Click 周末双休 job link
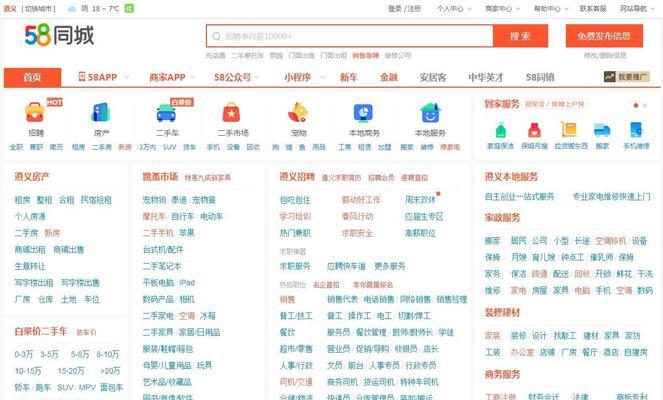 [x=420, y=200]
